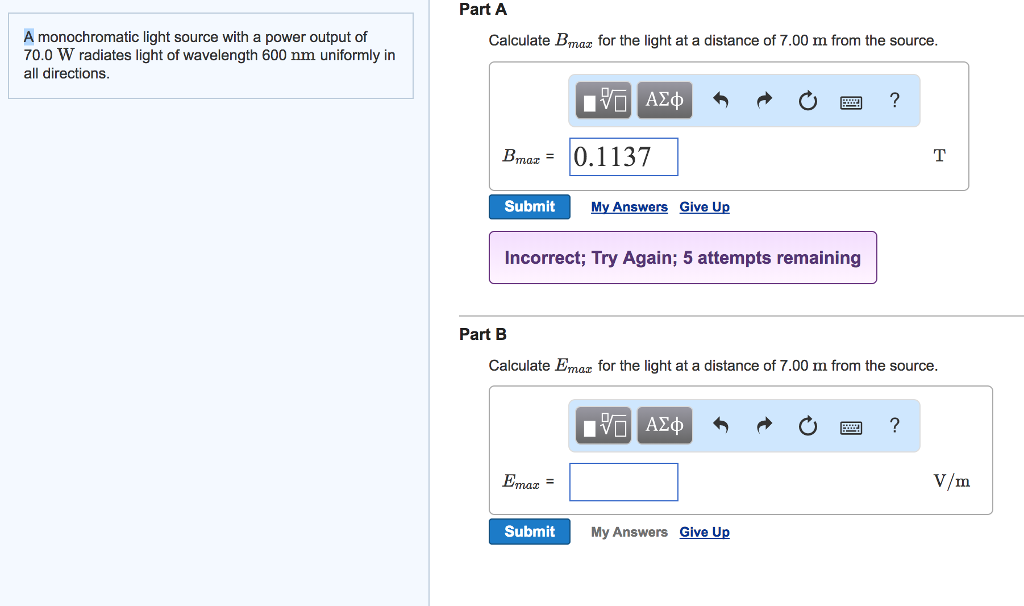This screenshot has height=606, width=1024.
Task: Click Give Up link for Part B
Action: coord(704,532)
